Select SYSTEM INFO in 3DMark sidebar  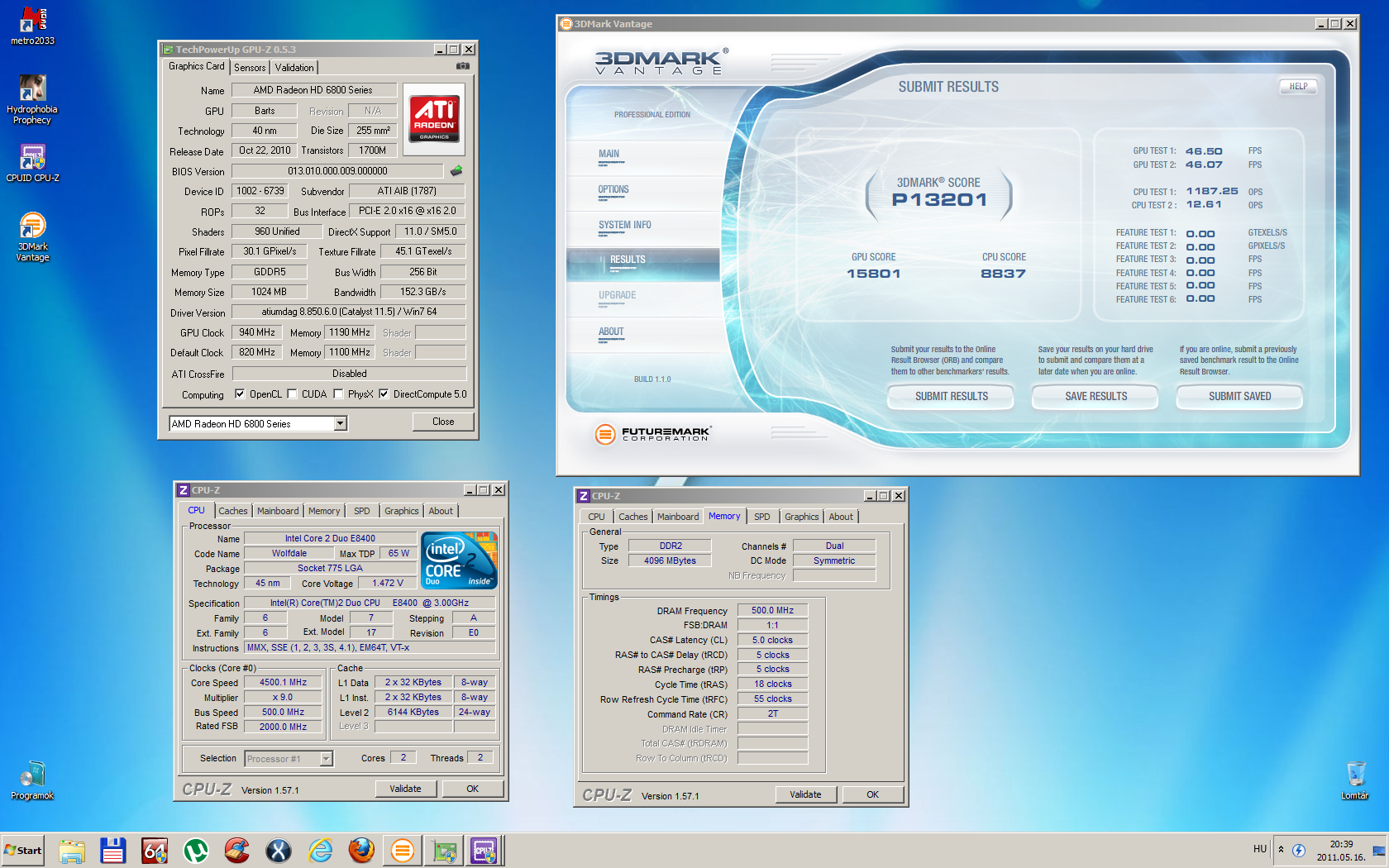(625, 225)
